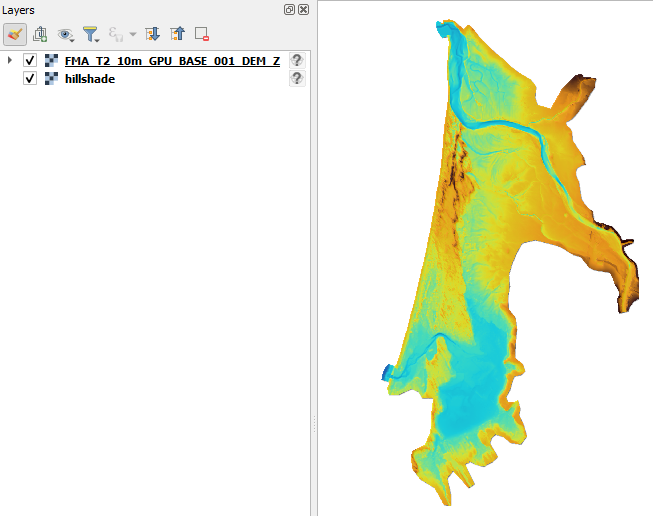653x516 pixels.
Task: Click the Expand All layers icon
Action: (x=152, y=34)
